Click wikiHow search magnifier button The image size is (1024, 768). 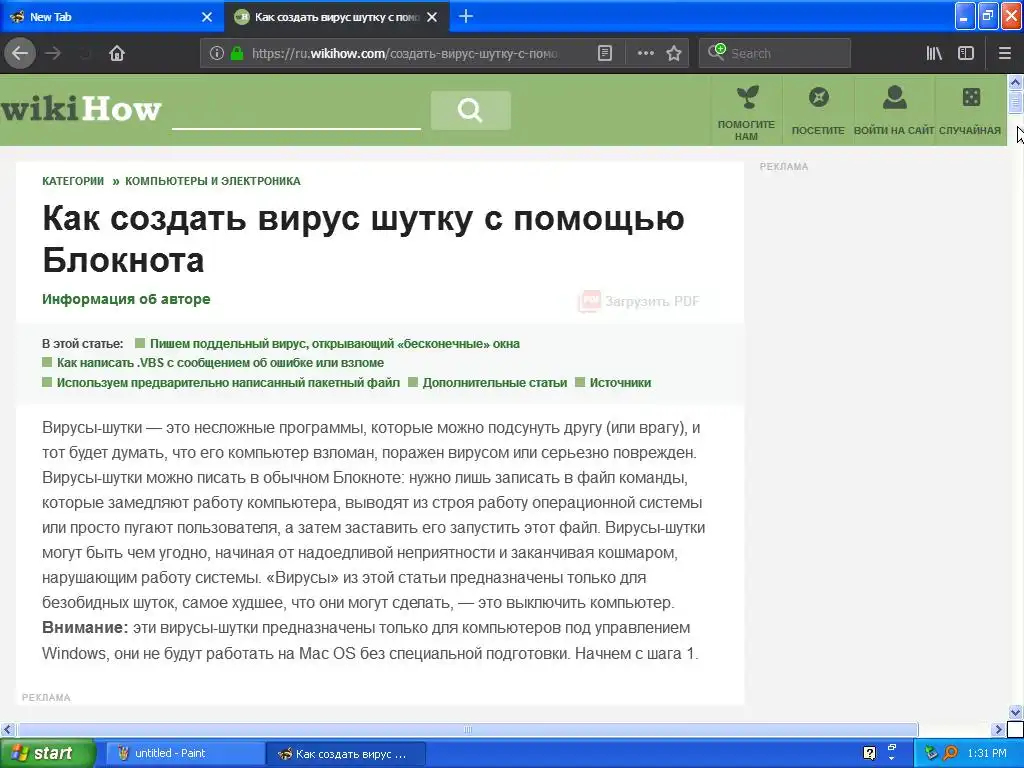click(x=470, y=110)
